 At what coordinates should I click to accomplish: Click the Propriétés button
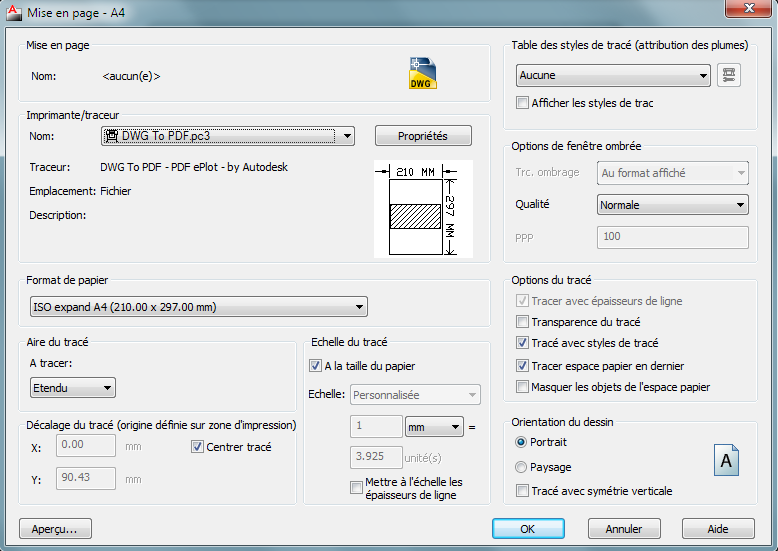tap(423, 136)
